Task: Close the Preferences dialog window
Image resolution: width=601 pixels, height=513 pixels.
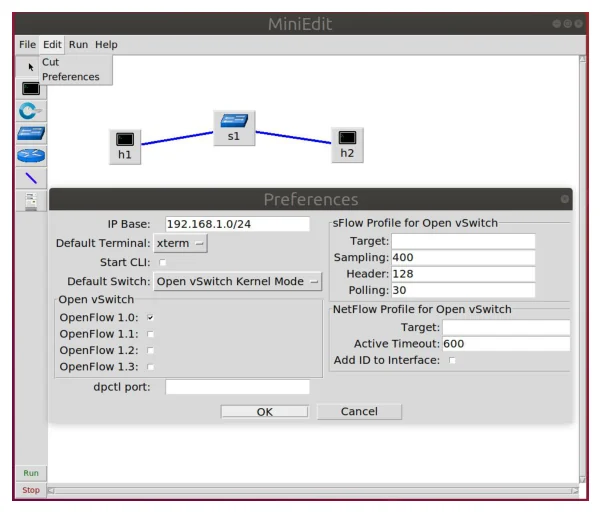Action: [x=564, y=199]
